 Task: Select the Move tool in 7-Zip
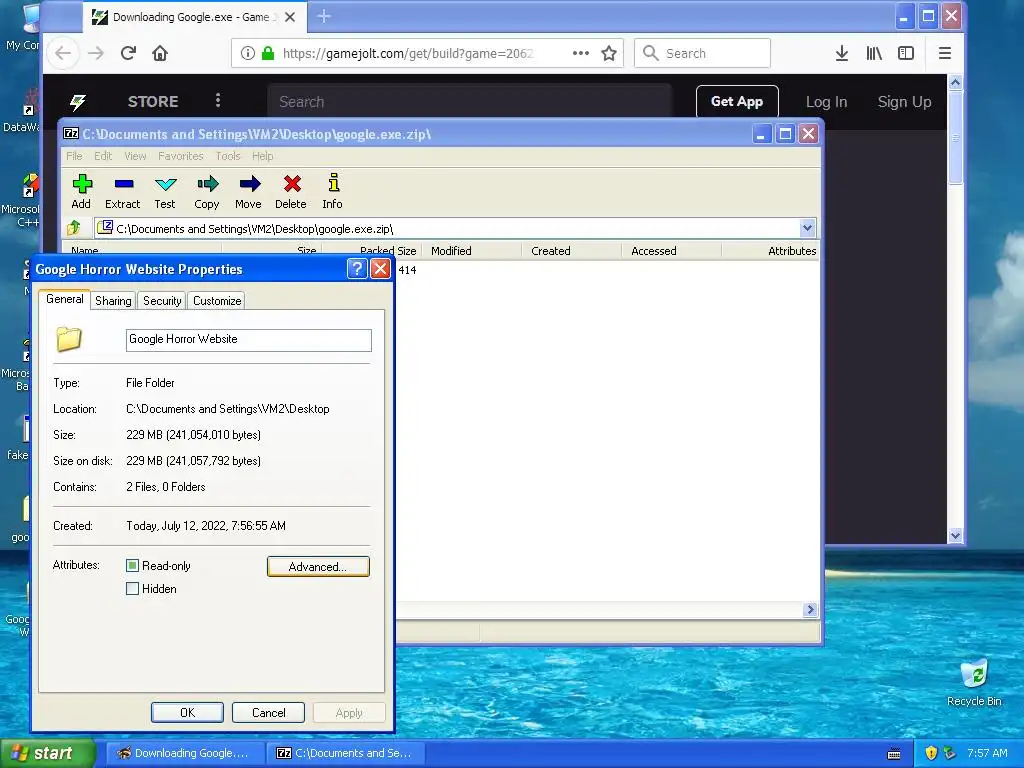coord(249,191)
